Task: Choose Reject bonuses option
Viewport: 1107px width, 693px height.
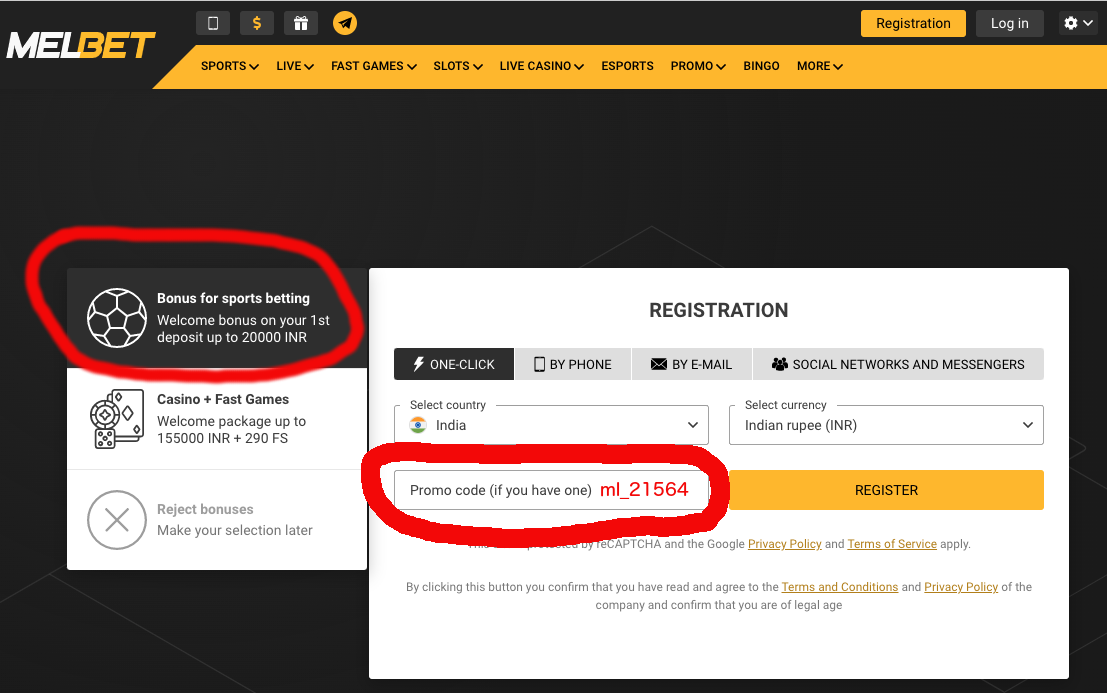Action: click(217, 520)
